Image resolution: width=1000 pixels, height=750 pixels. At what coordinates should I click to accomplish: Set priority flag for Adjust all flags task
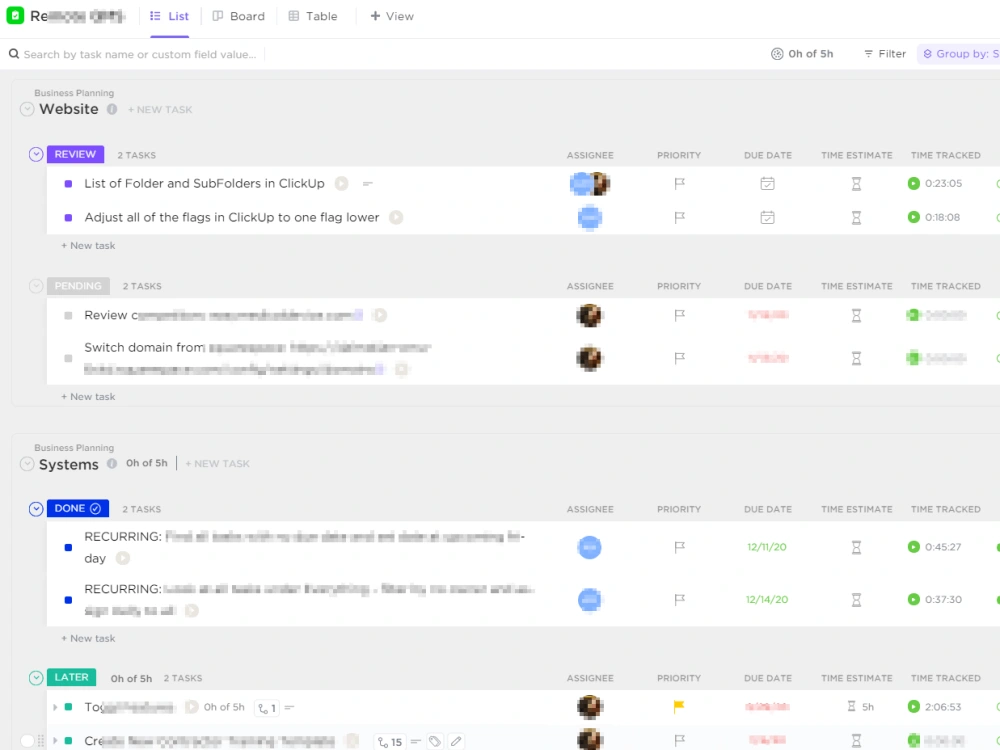coord(679,217)
